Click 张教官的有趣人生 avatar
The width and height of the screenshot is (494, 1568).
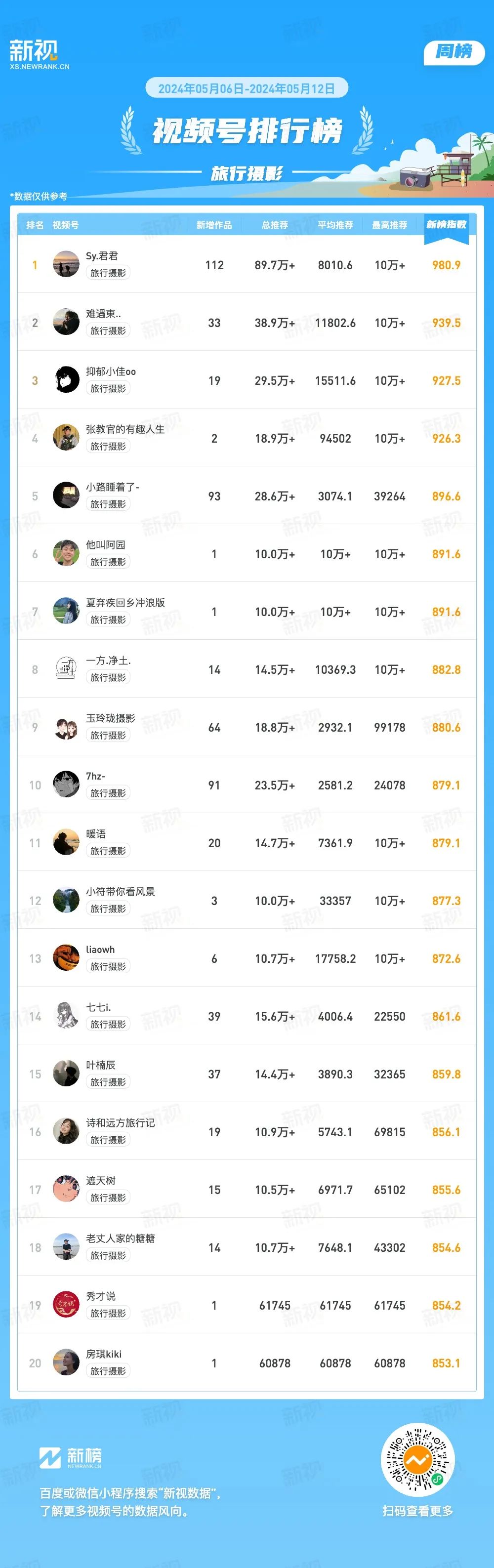(x=66, y=438)
